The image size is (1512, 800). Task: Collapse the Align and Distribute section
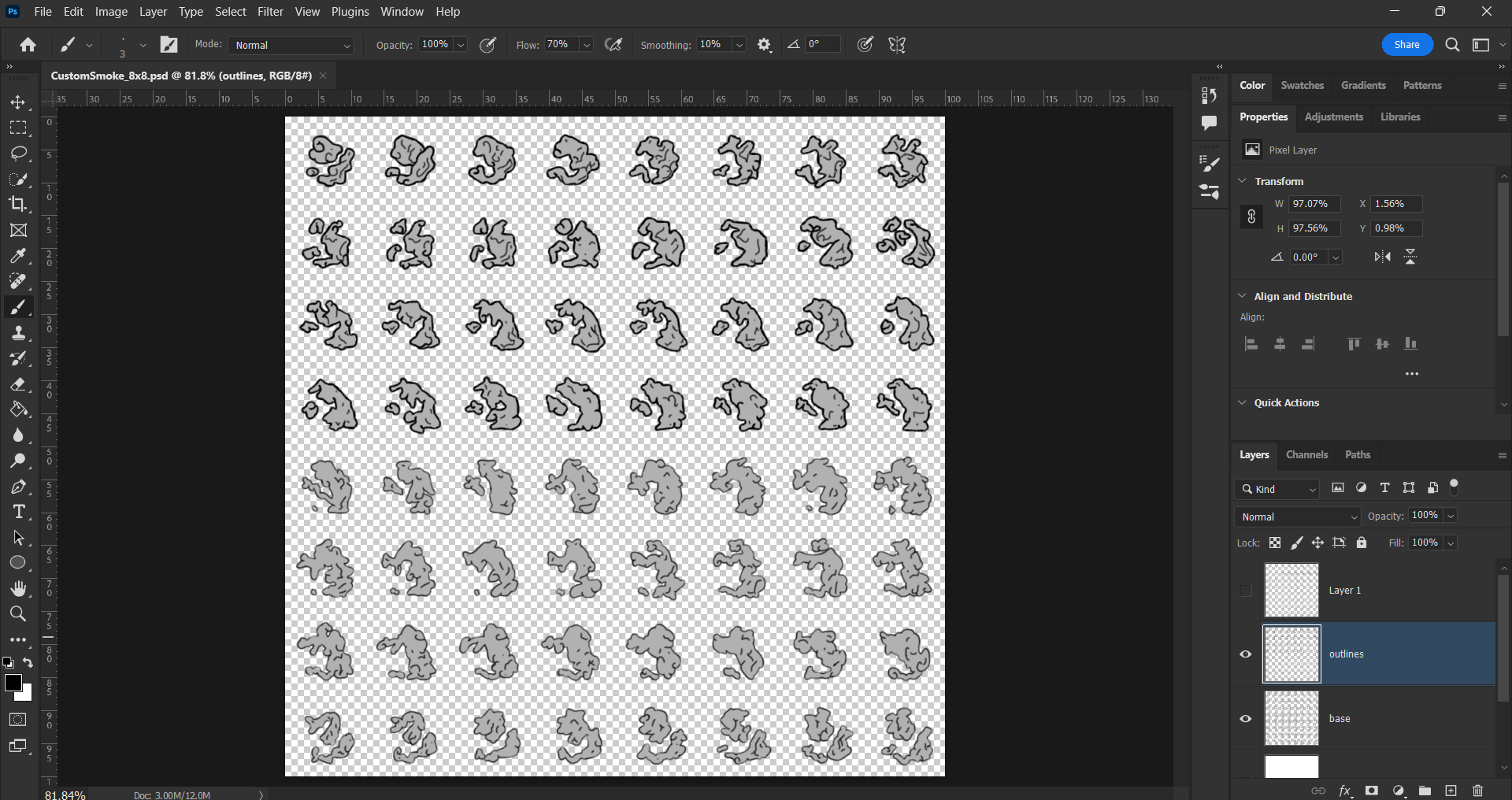[x=1243, y=296]
